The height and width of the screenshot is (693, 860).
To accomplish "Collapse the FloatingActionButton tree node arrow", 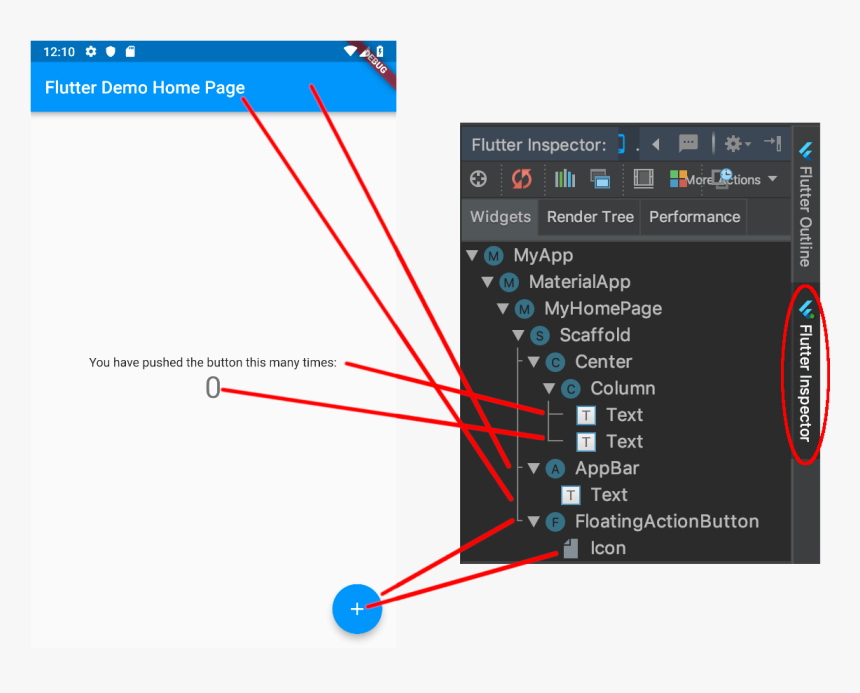I will click(534, 521).
